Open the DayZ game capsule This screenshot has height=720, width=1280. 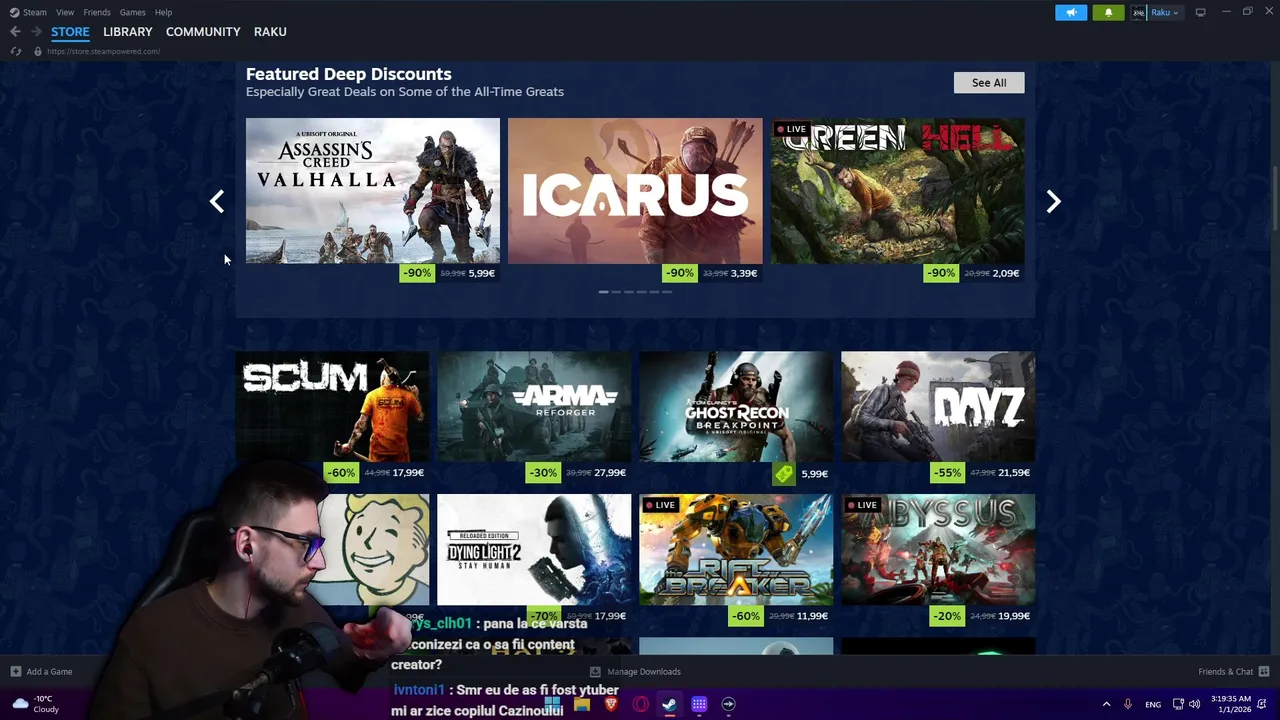(938, 407)
